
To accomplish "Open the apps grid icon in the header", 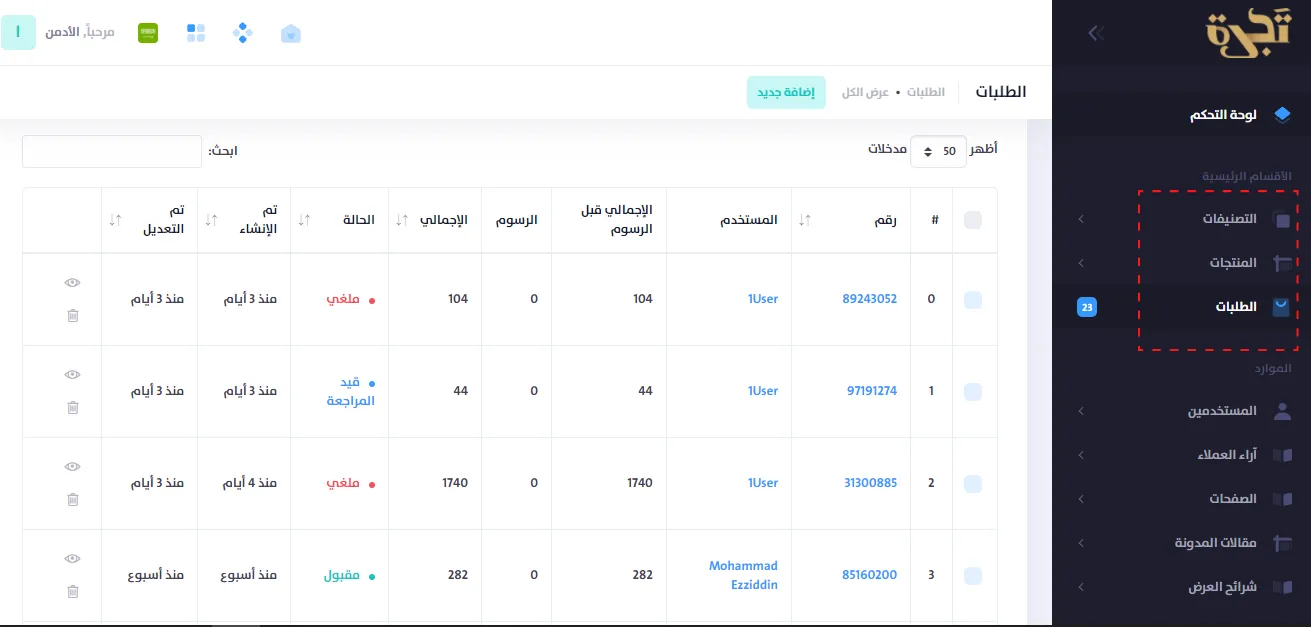I will click(x=196, y=32).
